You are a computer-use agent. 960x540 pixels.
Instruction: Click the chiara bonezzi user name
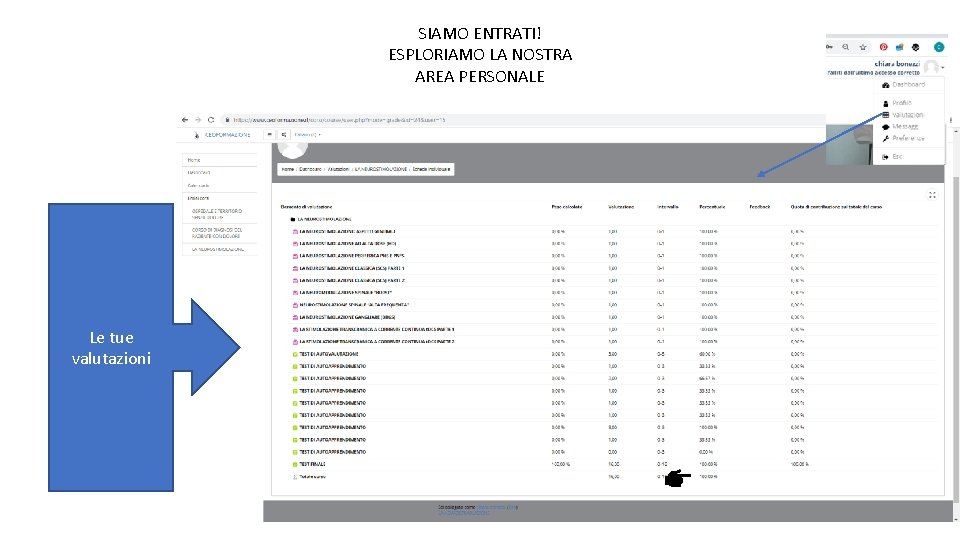click(897, 64)
